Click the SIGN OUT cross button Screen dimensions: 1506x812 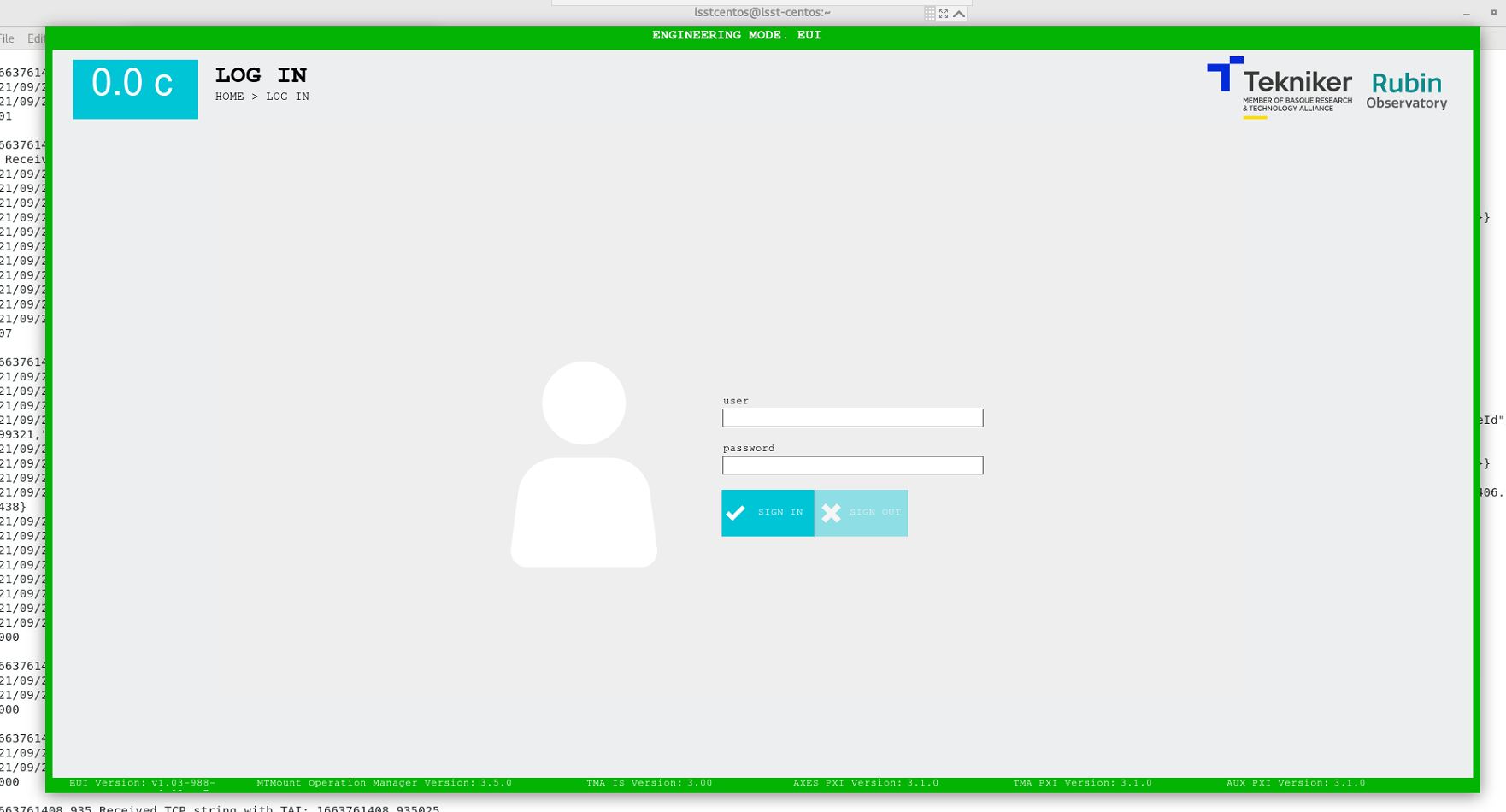pos(862,513)
